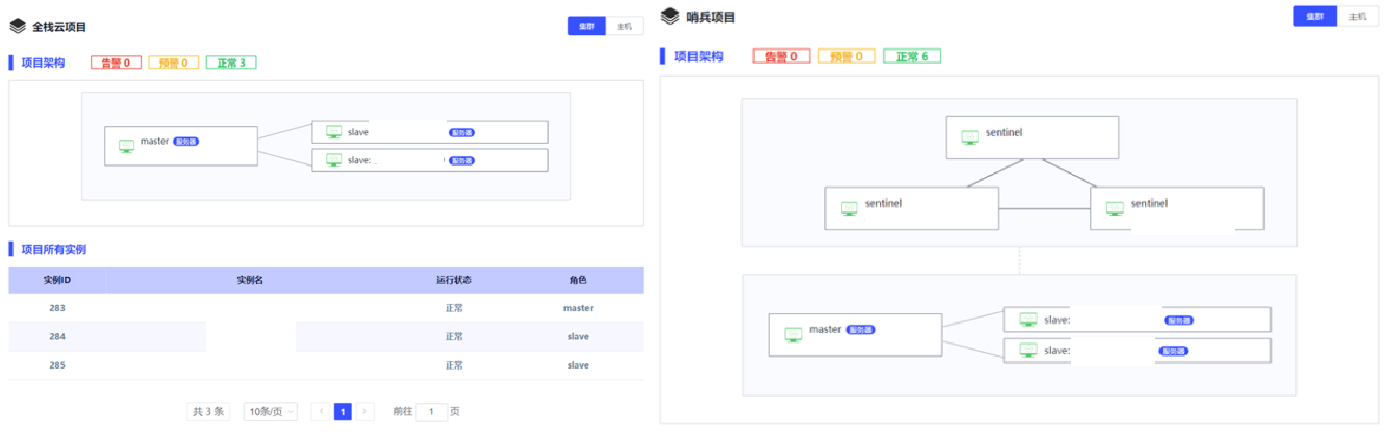Select the 集群 tab in 哨兵项目
The image size is (1393, 432).
click(1315, 17)
